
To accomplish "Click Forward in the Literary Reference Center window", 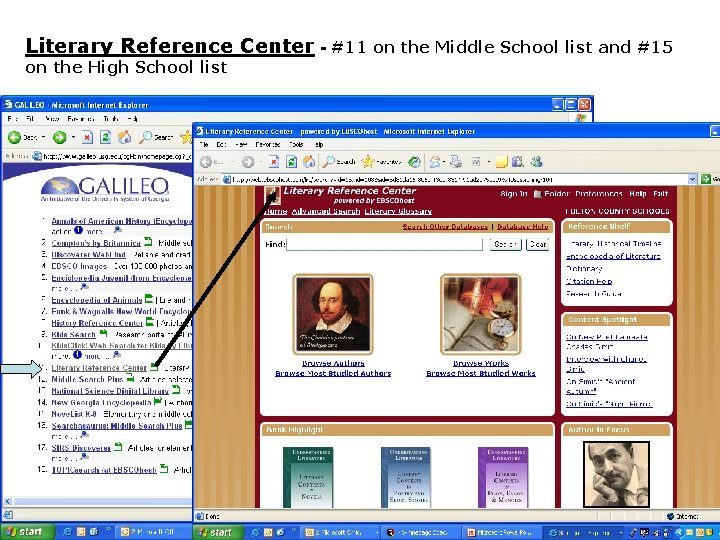I will 248,162.
